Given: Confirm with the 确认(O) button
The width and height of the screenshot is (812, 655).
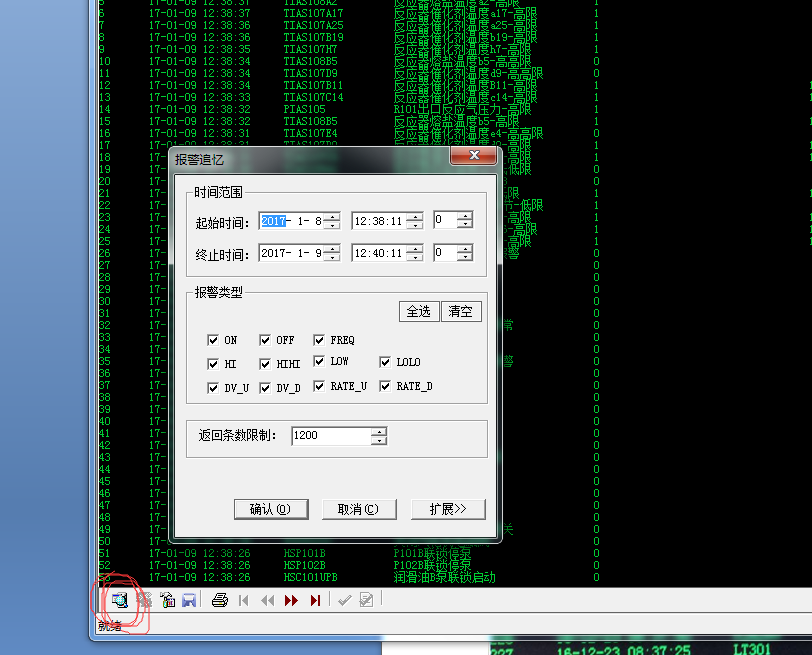Looking at the screenshot, I should click(270, 509).
